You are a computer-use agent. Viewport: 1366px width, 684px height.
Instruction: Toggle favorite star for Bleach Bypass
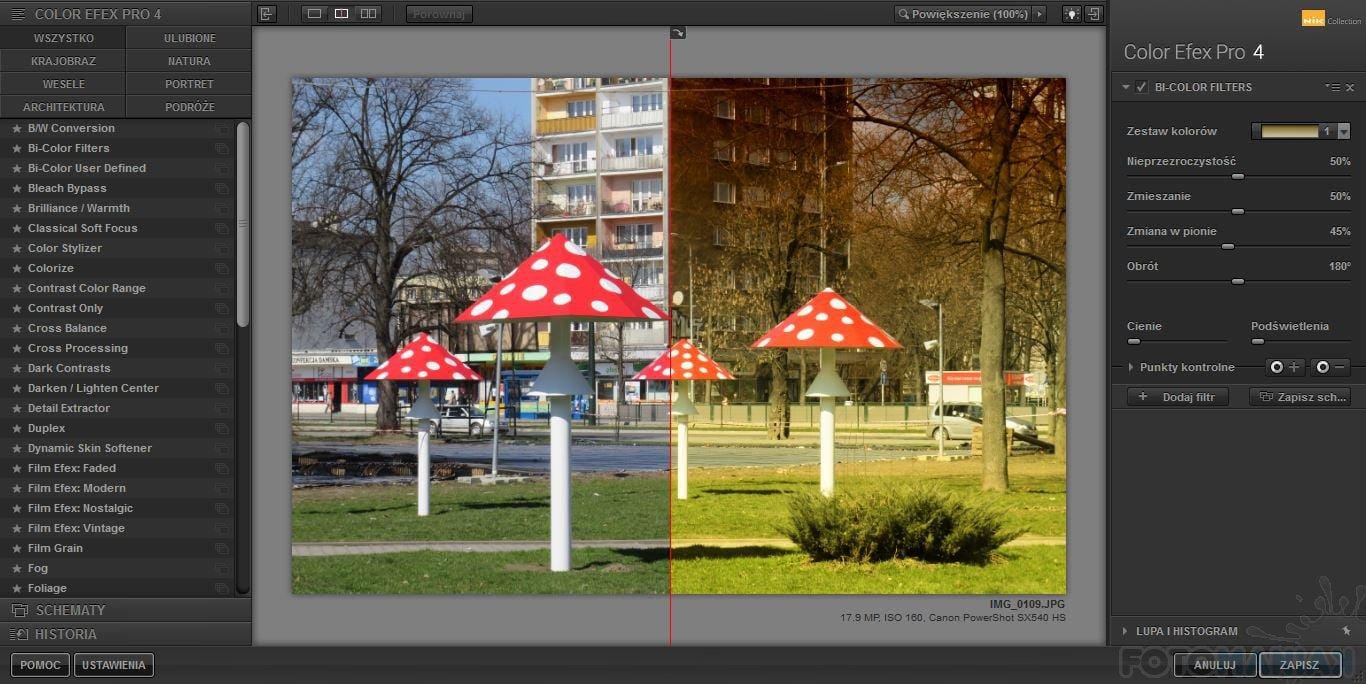(x=16, y=188)
